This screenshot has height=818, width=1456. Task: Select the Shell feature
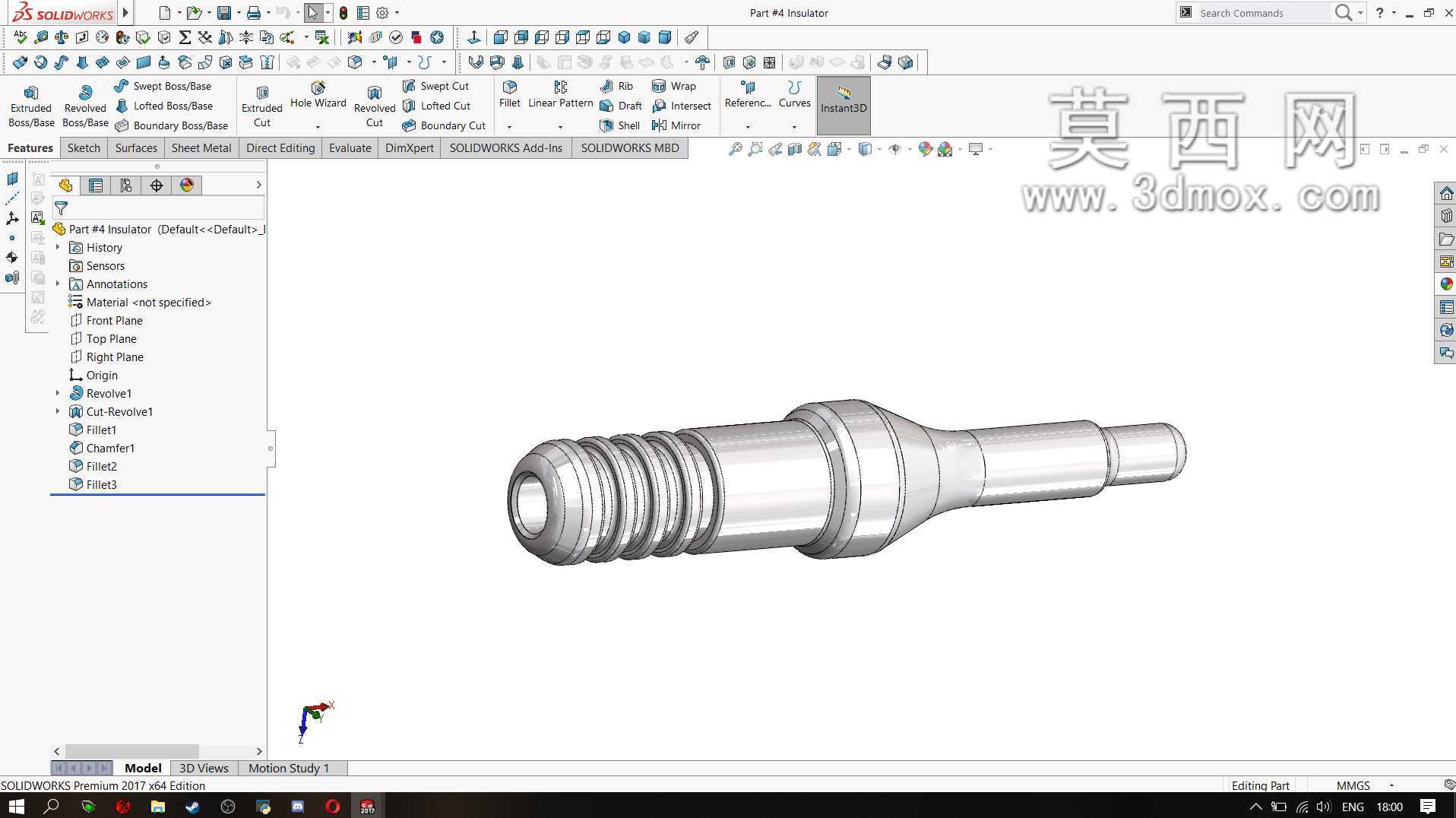(620, 125)
